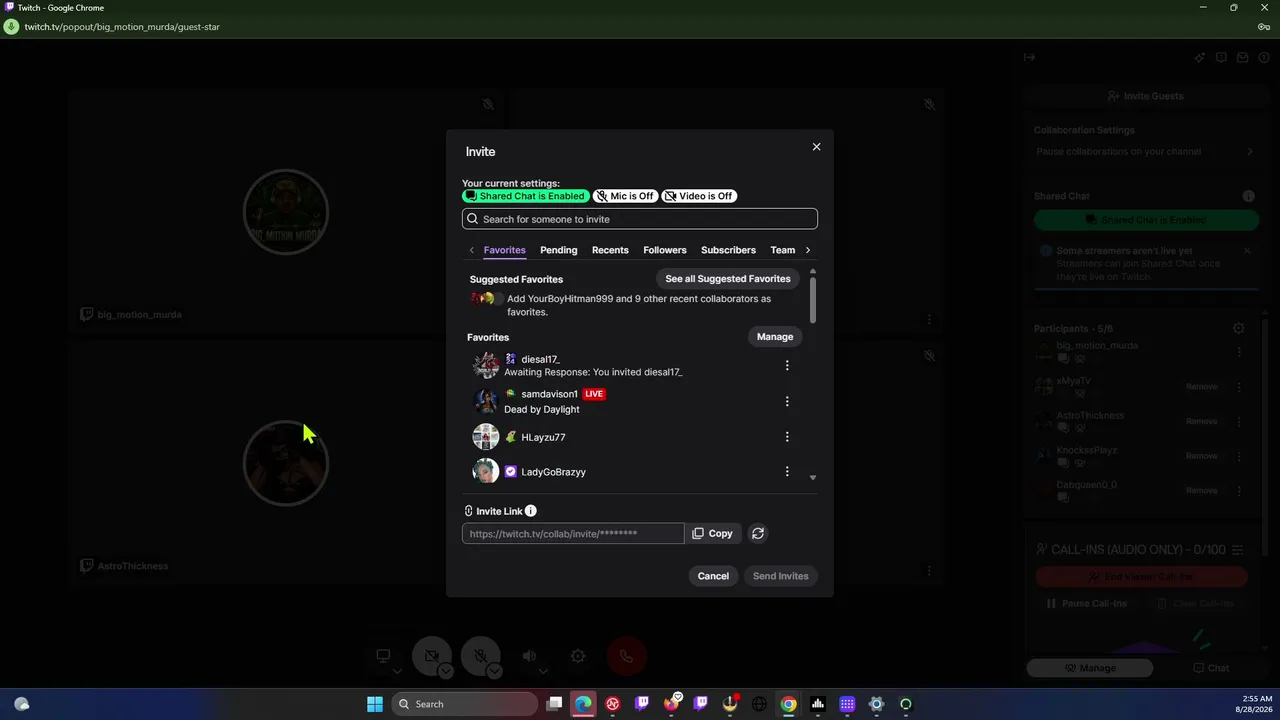Click See all Suggested Favorites
The image size is (1280, 720).
pyautogui.click(x=728, y=279)
